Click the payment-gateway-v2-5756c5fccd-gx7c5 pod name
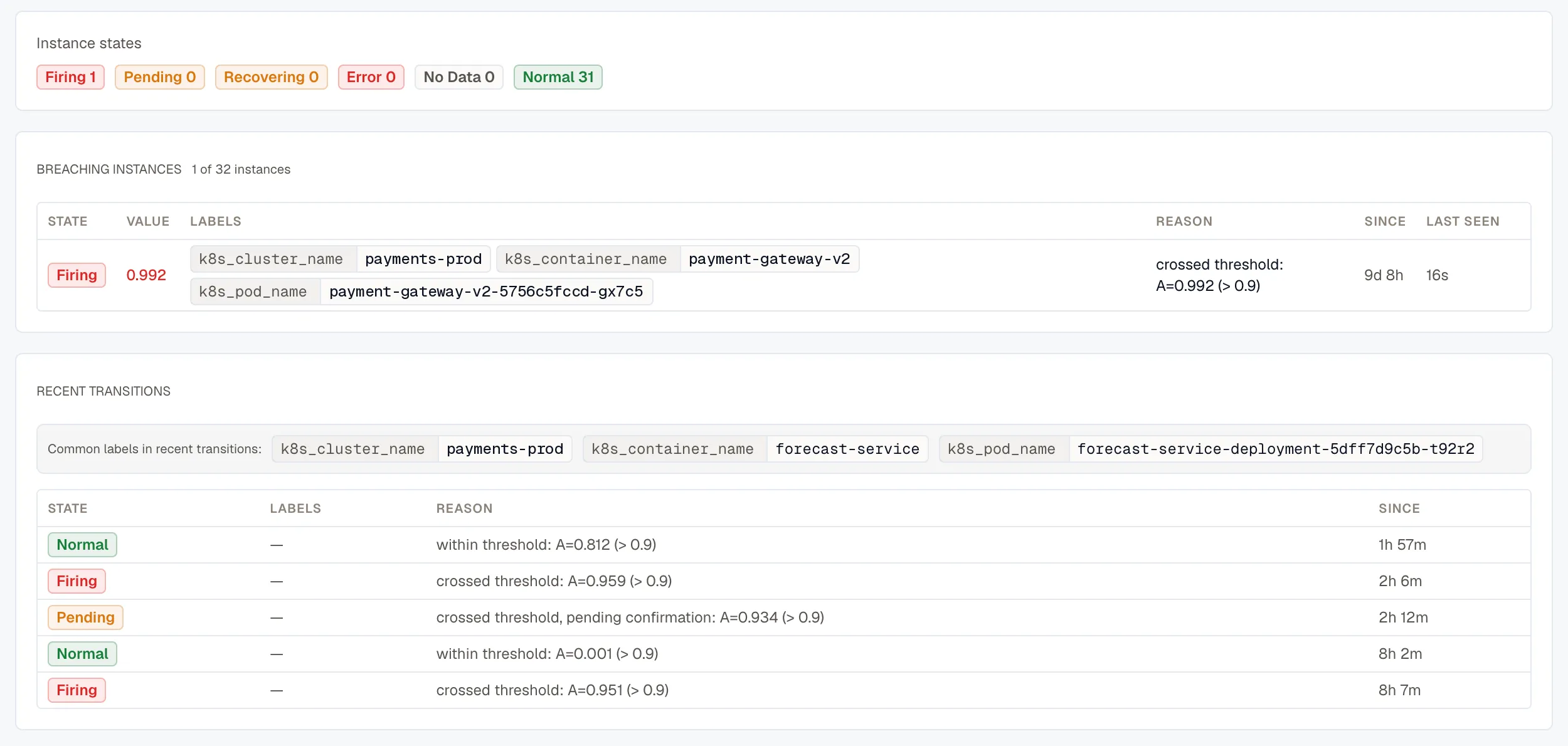Image resolution: width=1568 pixels, height=746 pixels. pyautogui.click(x=486, y=292)
